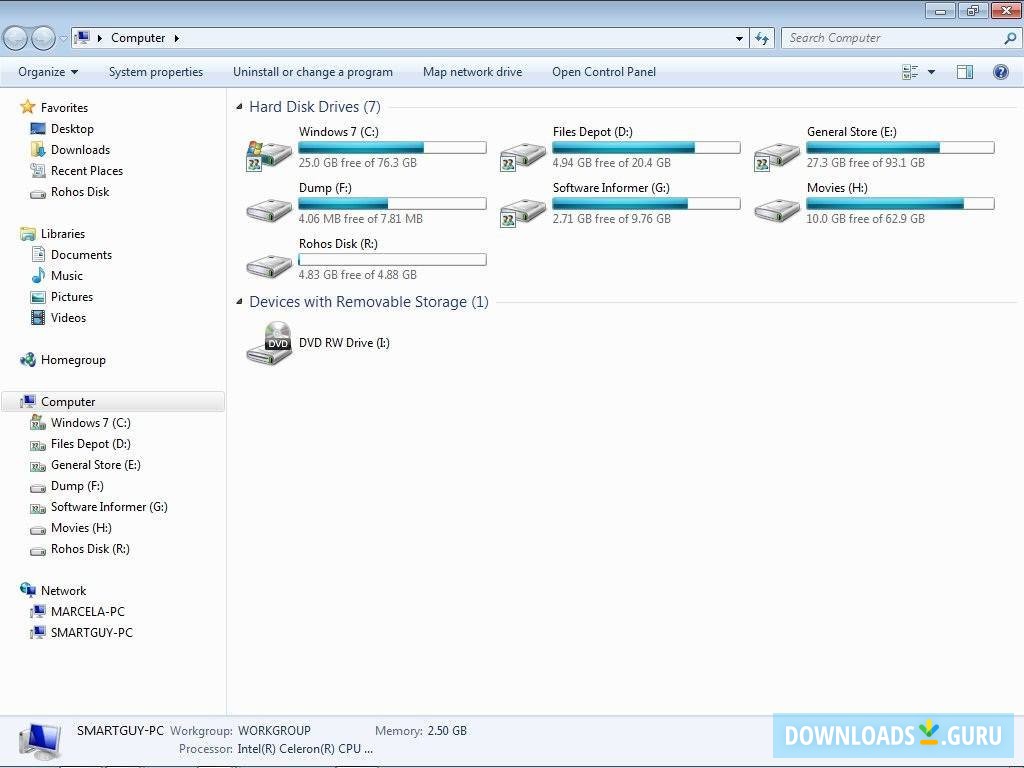This screenshot has width=1024, height=768.
Task: Click the Videos film icon
Action: [x=39, y=317]
